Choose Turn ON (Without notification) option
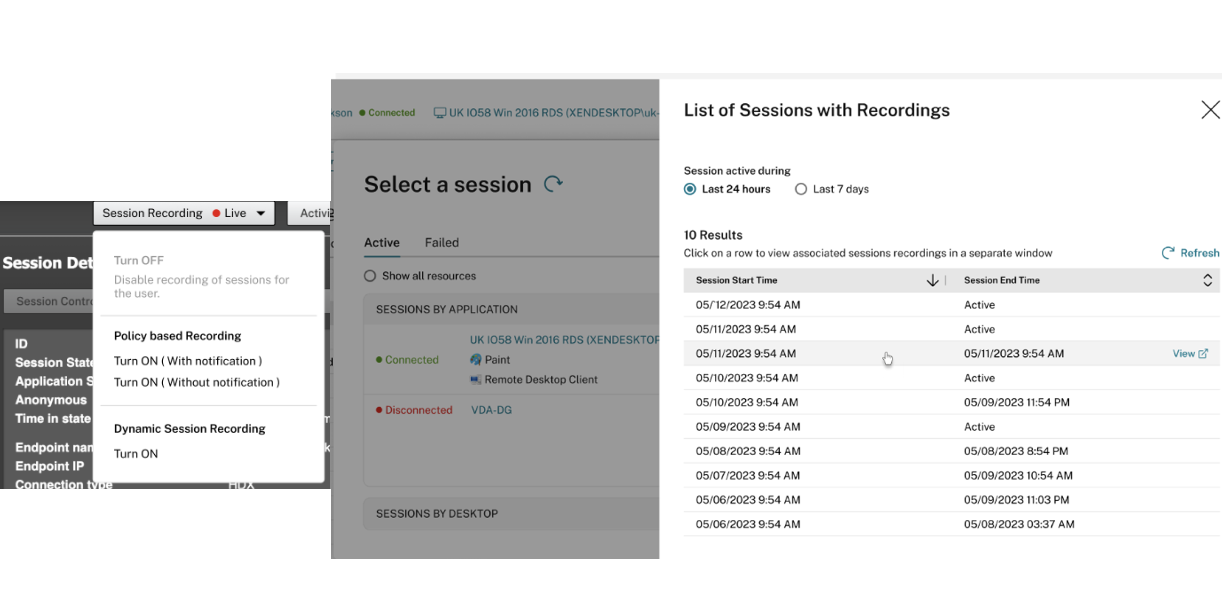1222x592 pixels. pyautogui.click(x=197, y=382)
